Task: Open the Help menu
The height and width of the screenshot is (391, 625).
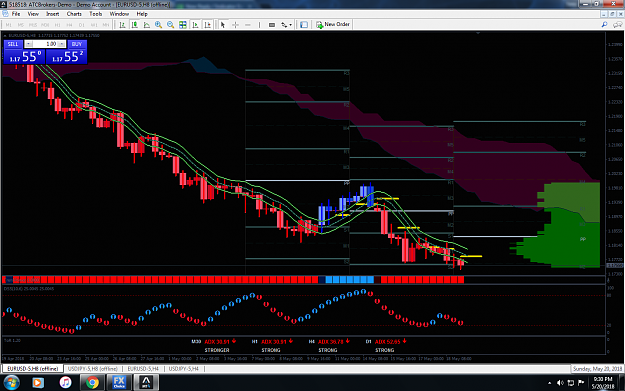Action: point(142,14)
